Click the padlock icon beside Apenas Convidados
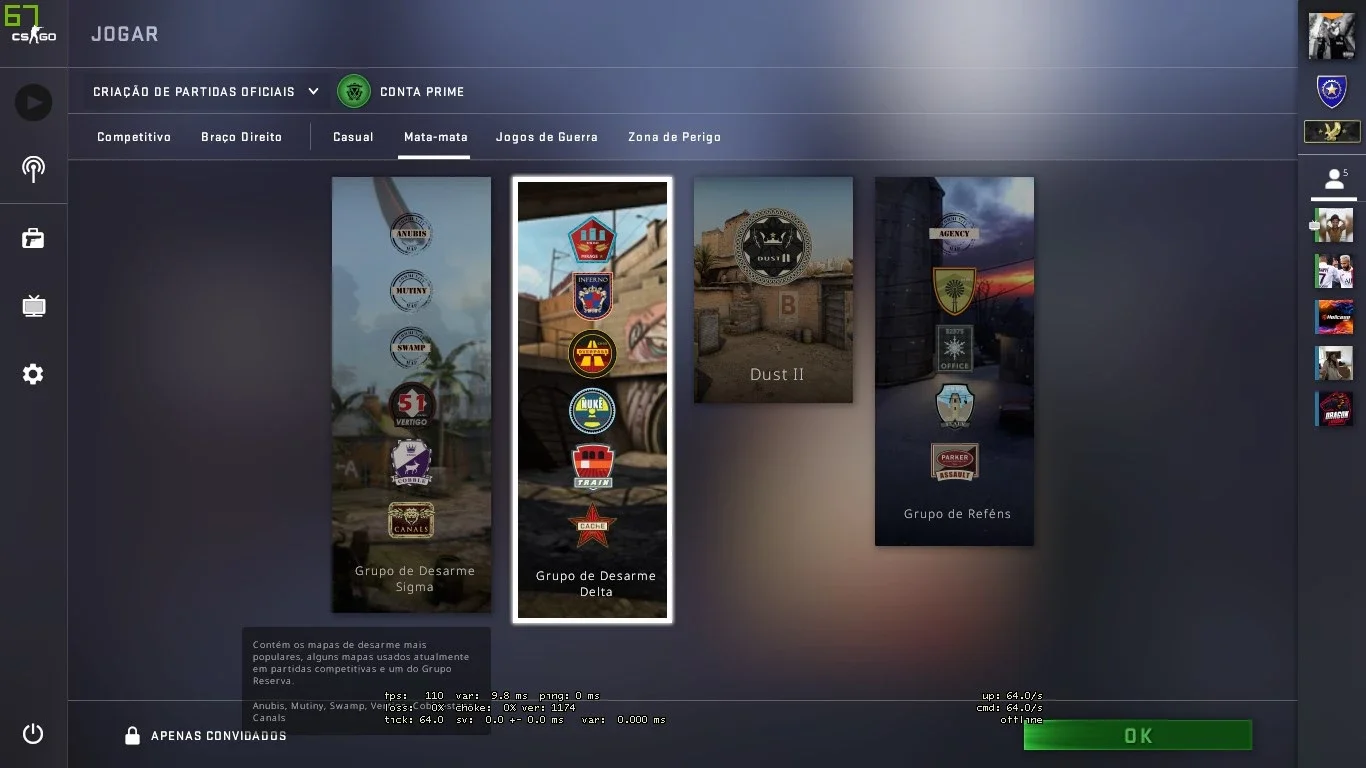Viewport: 1366px width, 768px height. [x=132, y=736]
